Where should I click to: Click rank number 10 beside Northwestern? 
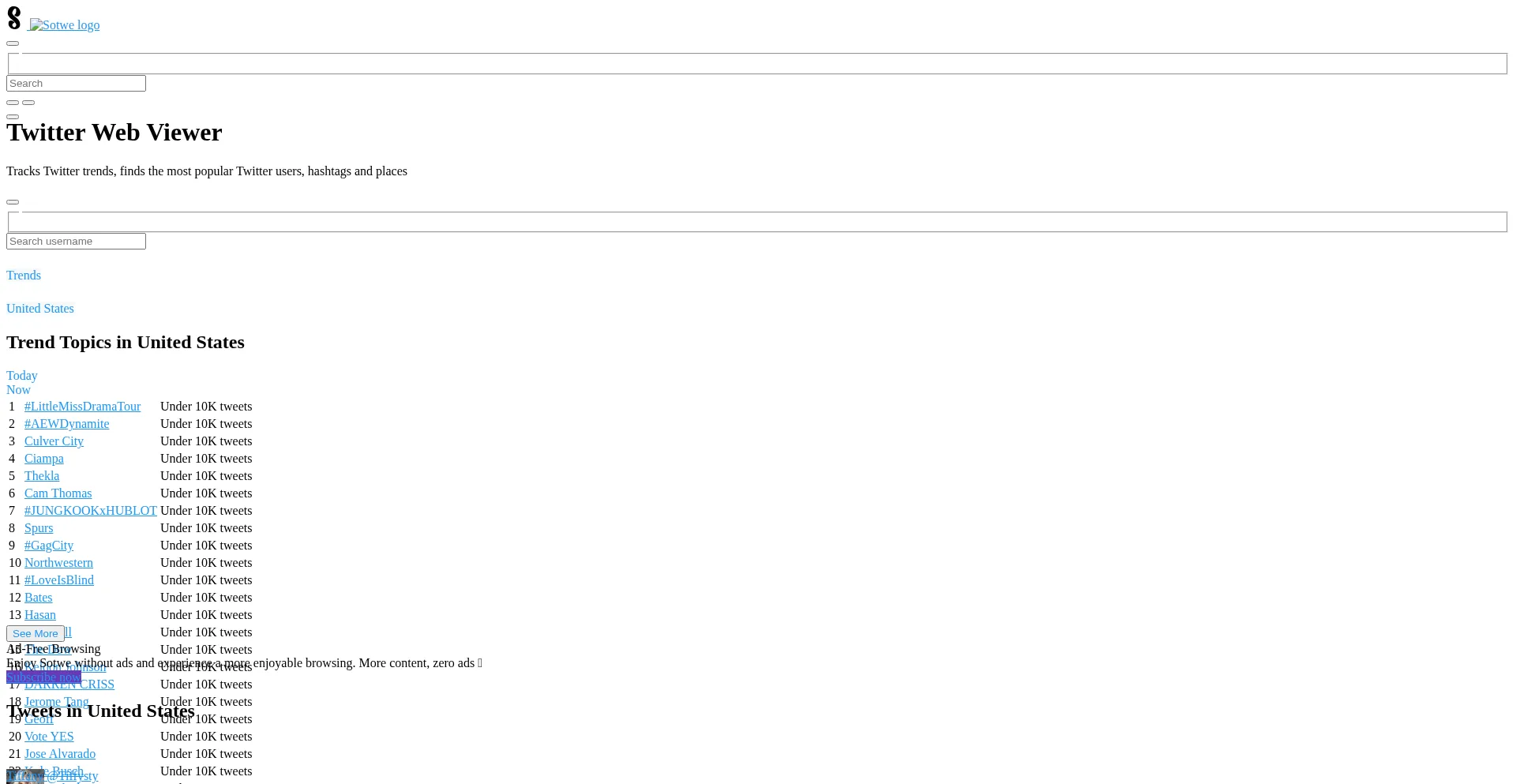tap(15, 563)
